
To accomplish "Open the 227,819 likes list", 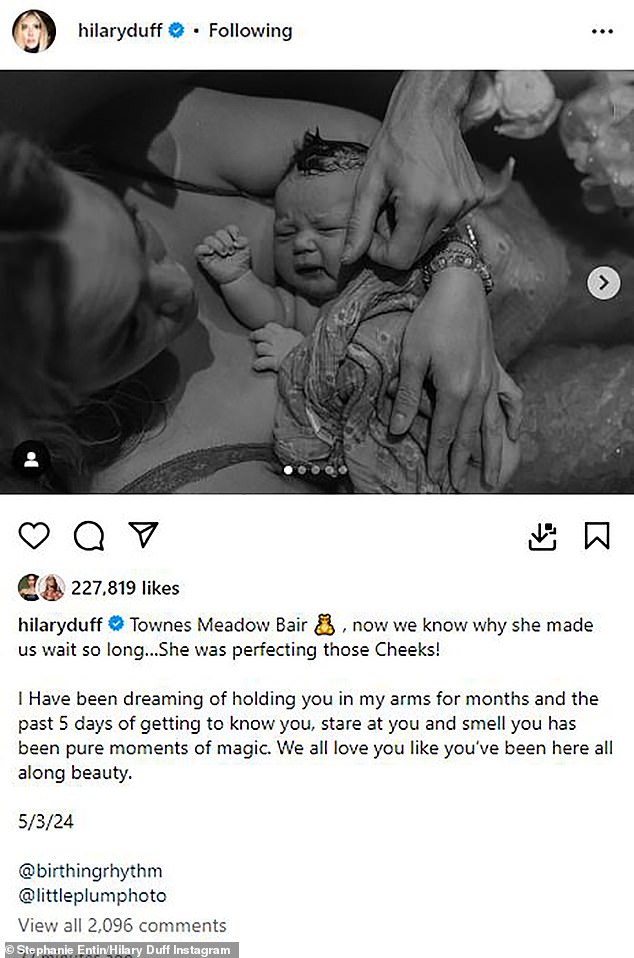I will [x=125, y=588].
